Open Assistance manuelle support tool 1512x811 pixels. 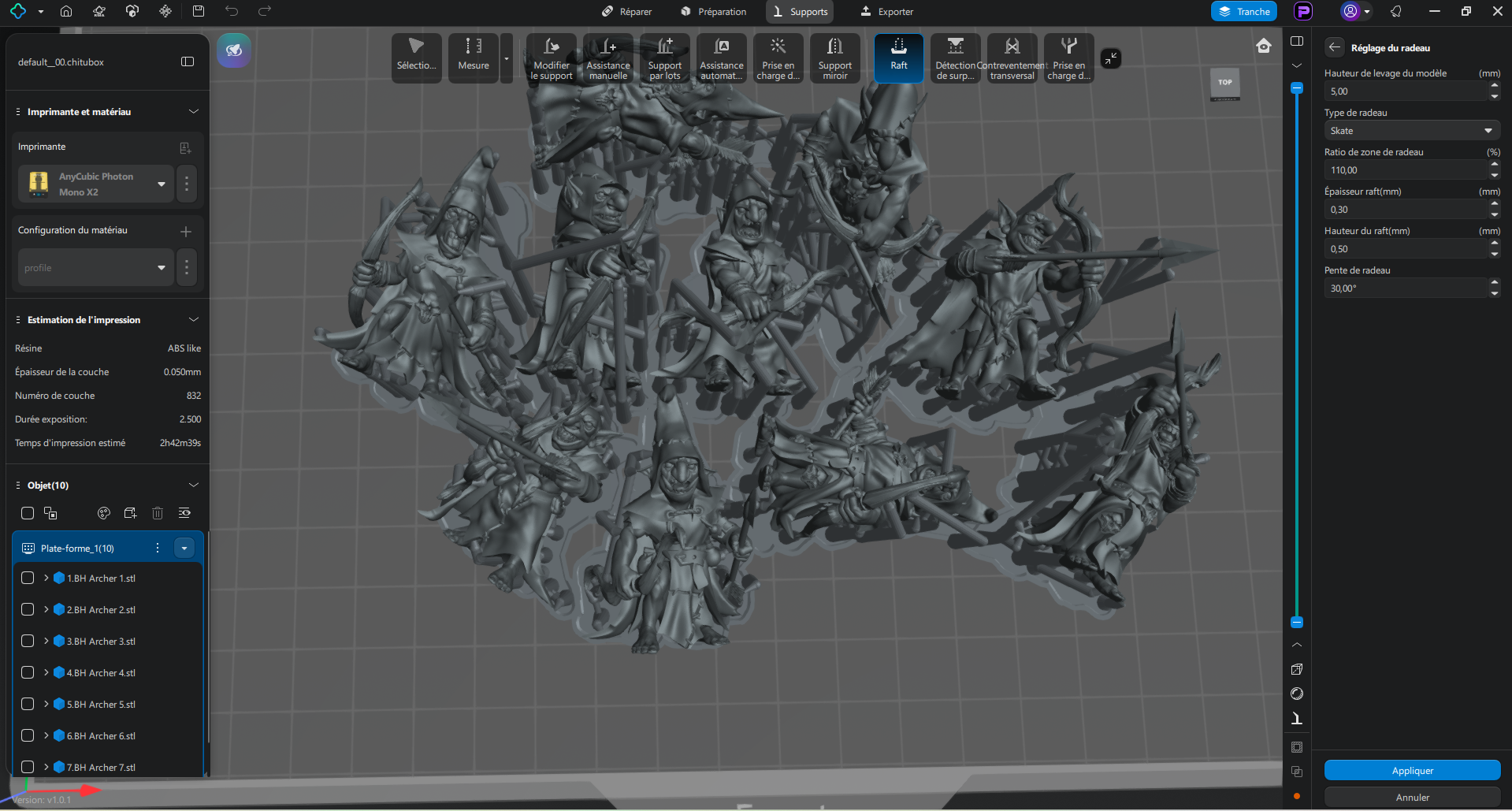pos(607,57)
